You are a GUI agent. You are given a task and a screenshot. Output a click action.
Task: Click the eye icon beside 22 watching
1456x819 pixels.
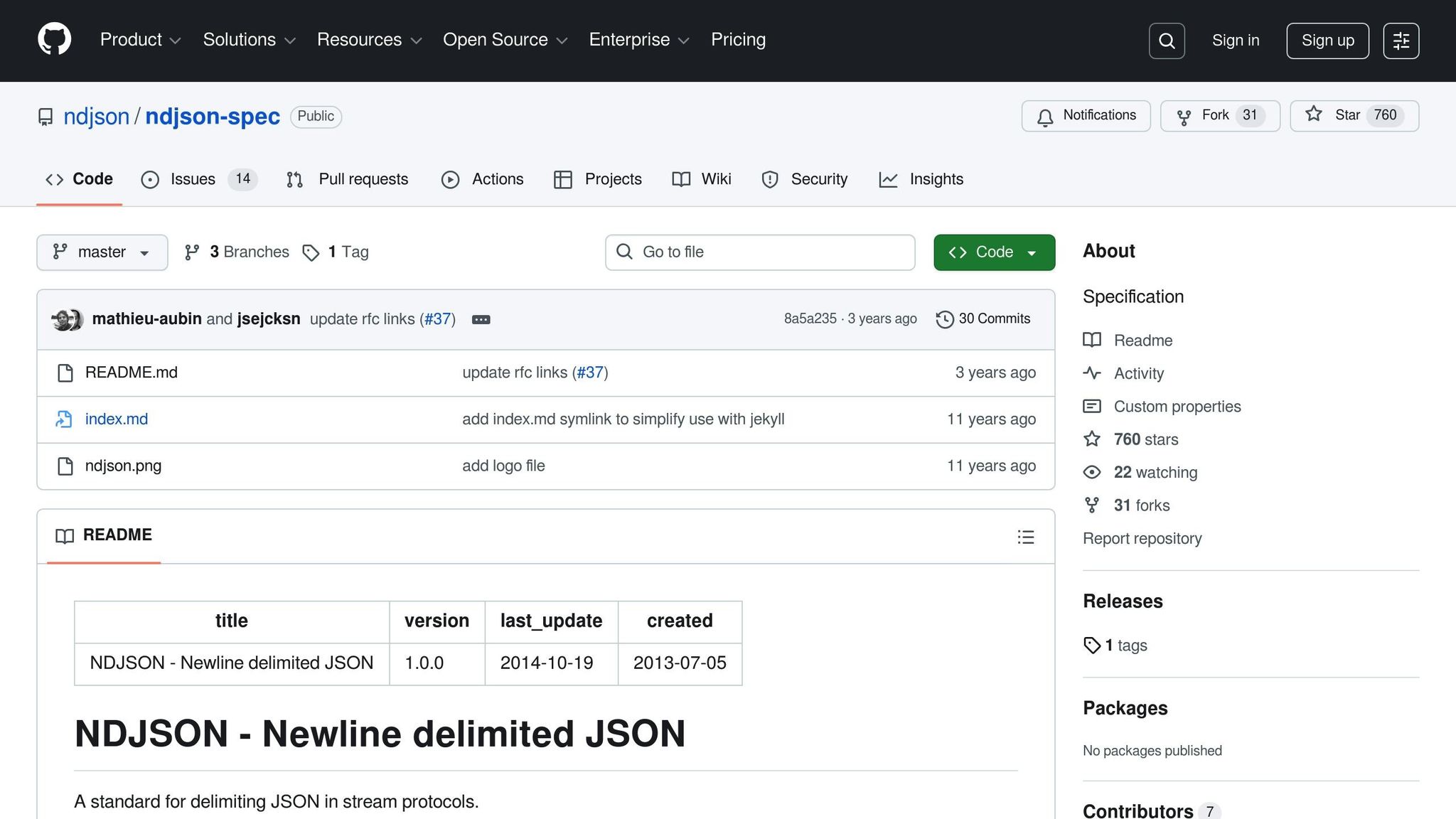pyautogui.click(x=1092, y=472)
